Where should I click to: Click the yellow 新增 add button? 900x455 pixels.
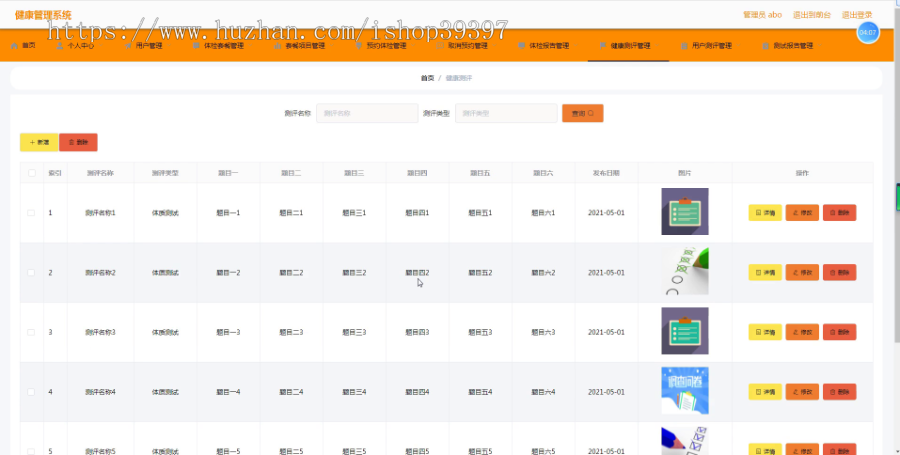click(39, 142)
